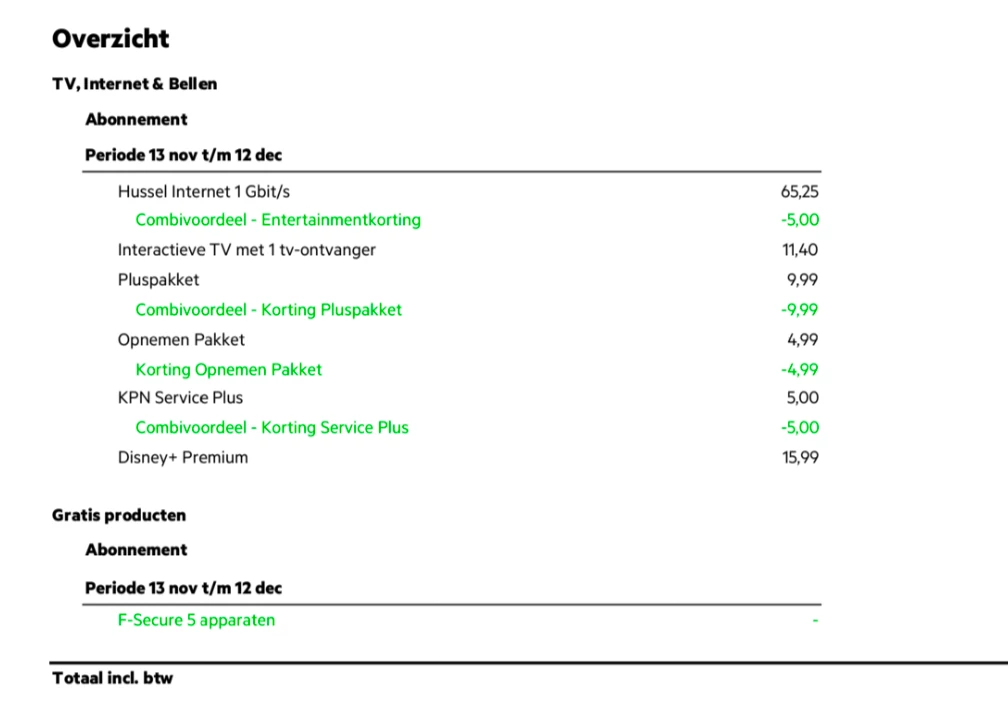The width and height of the screenshot is (1008, 724).
Task: Click the 15,99 Disney+ price
Action: (800, 458)
